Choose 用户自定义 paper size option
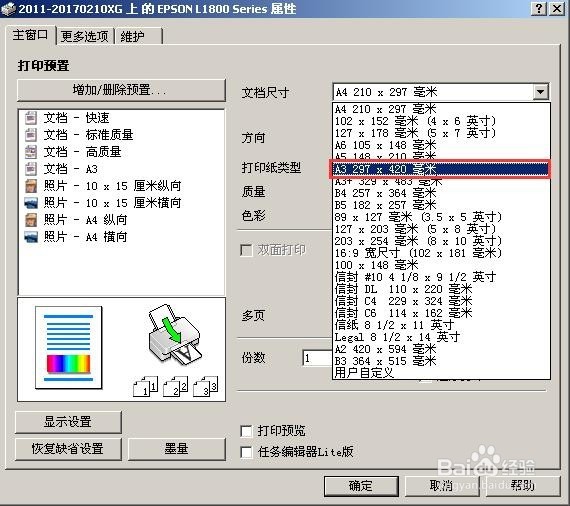The image size is (570, 506). [441, 373]
